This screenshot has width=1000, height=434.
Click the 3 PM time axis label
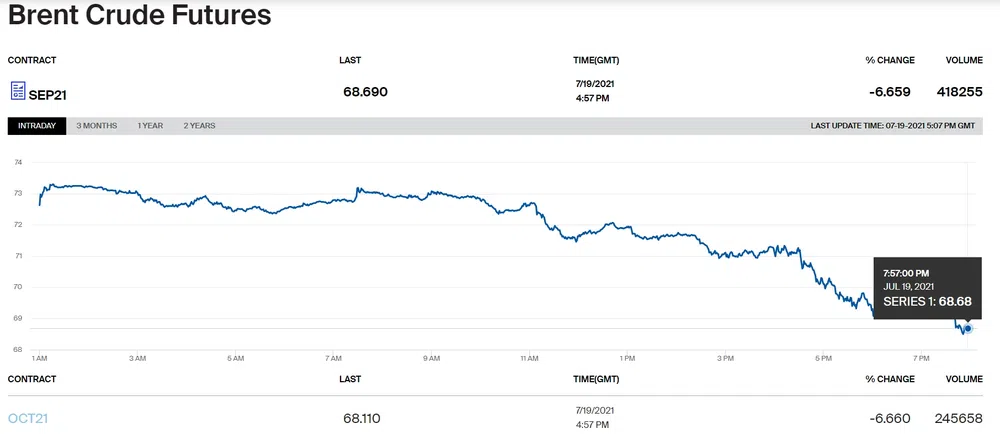click(725, 357)
